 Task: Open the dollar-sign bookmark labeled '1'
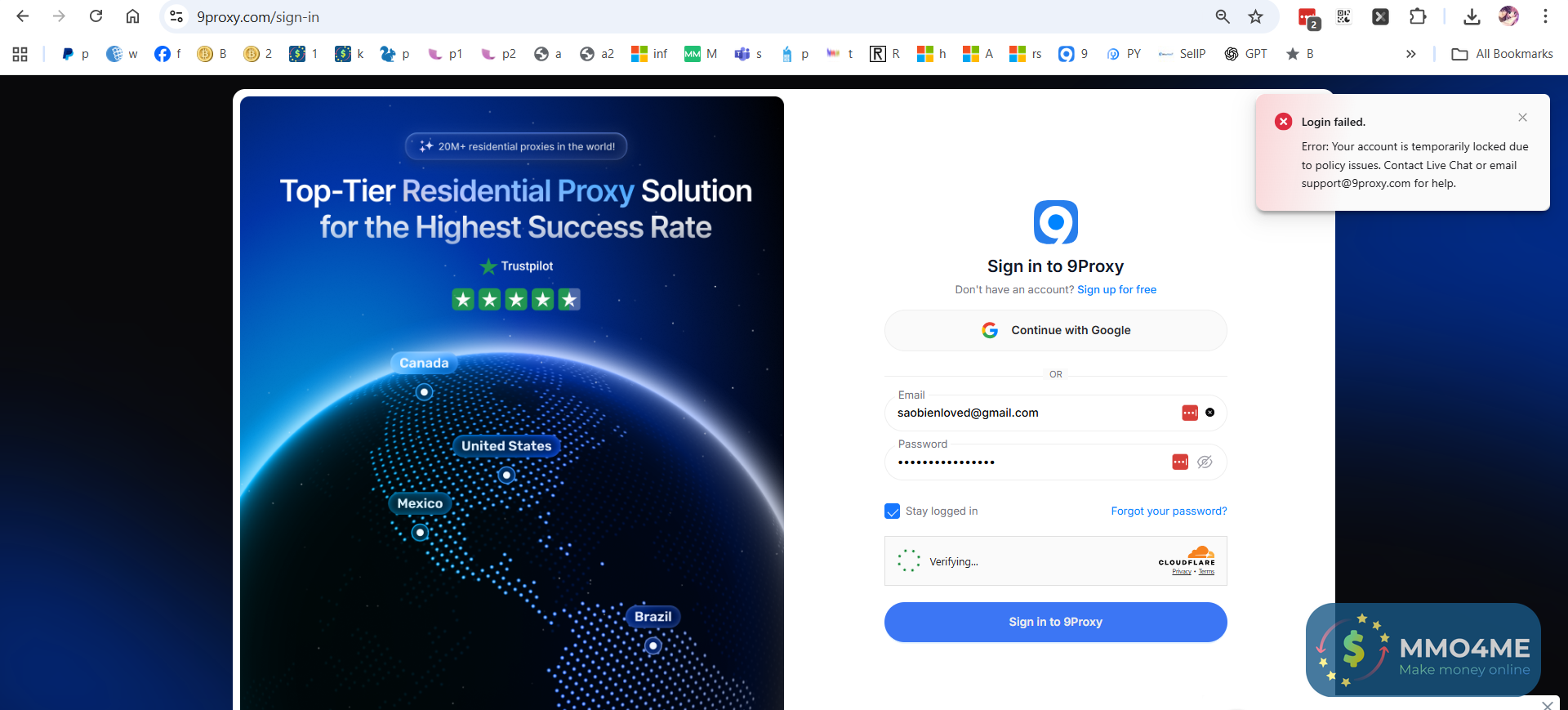[304, 54]
